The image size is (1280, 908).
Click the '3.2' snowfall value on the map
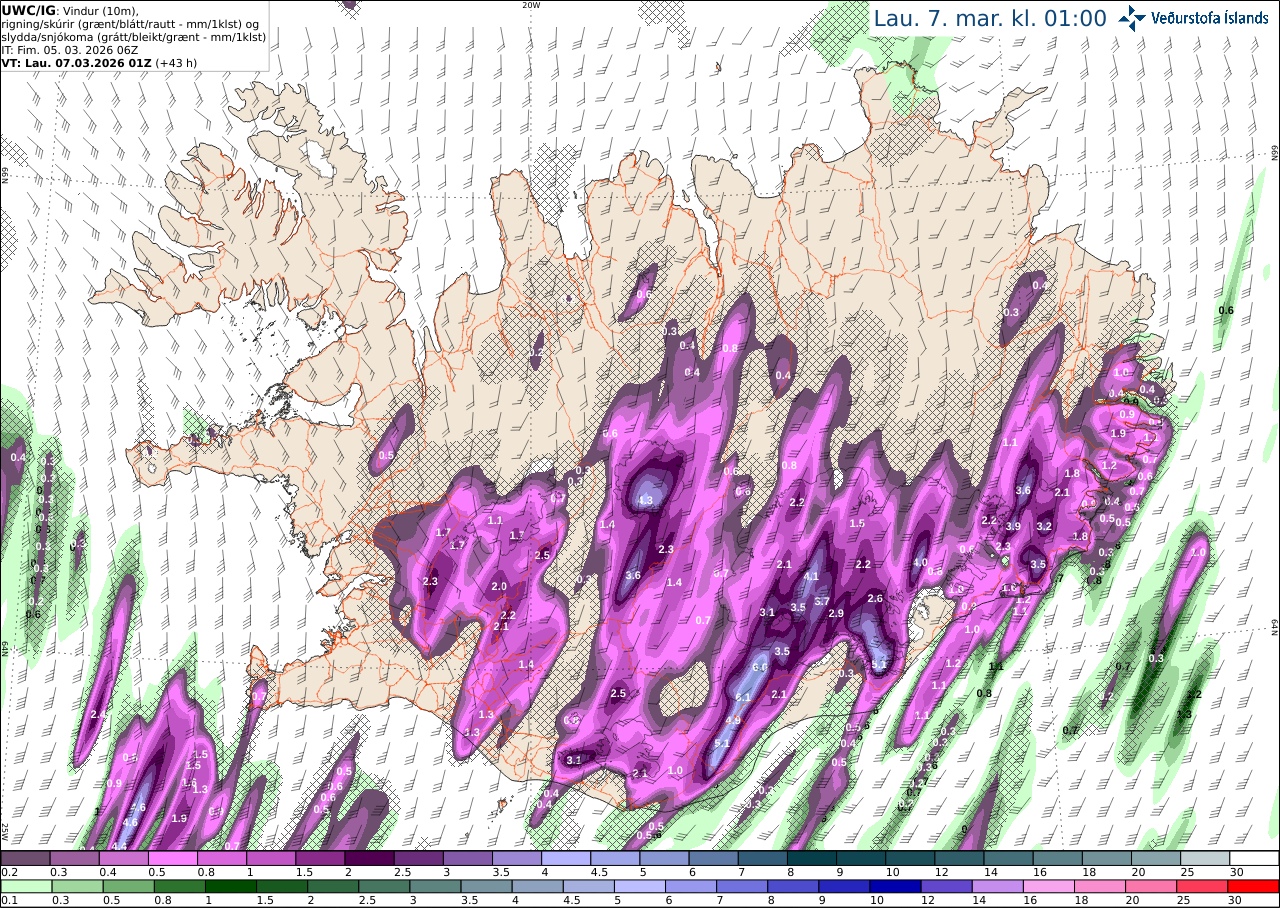pyautogui.click(x=1045, y=526)
